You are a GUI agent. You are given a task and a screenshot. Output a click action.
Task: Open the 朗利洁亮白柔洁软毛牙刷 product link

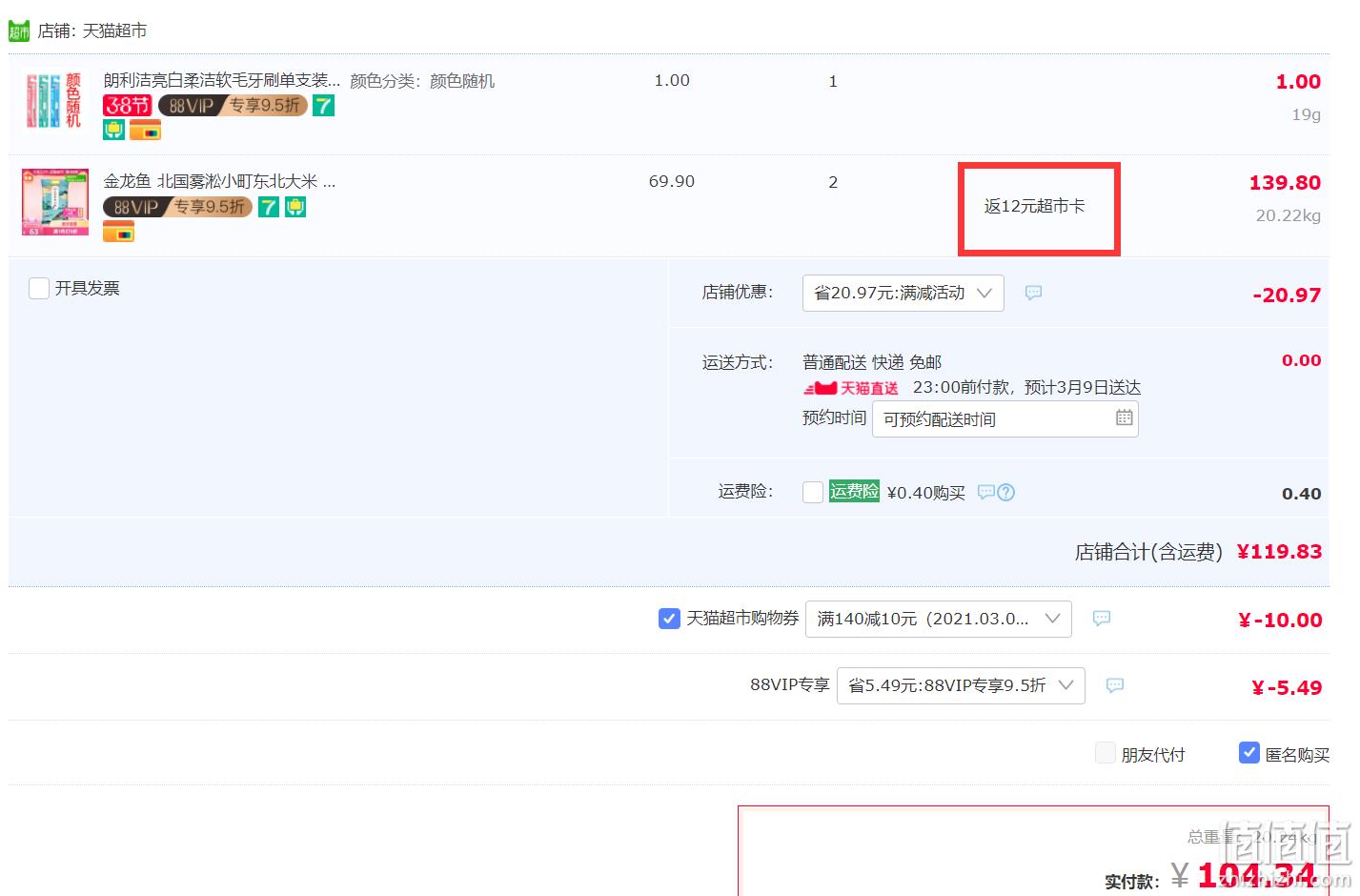(221, 80)
